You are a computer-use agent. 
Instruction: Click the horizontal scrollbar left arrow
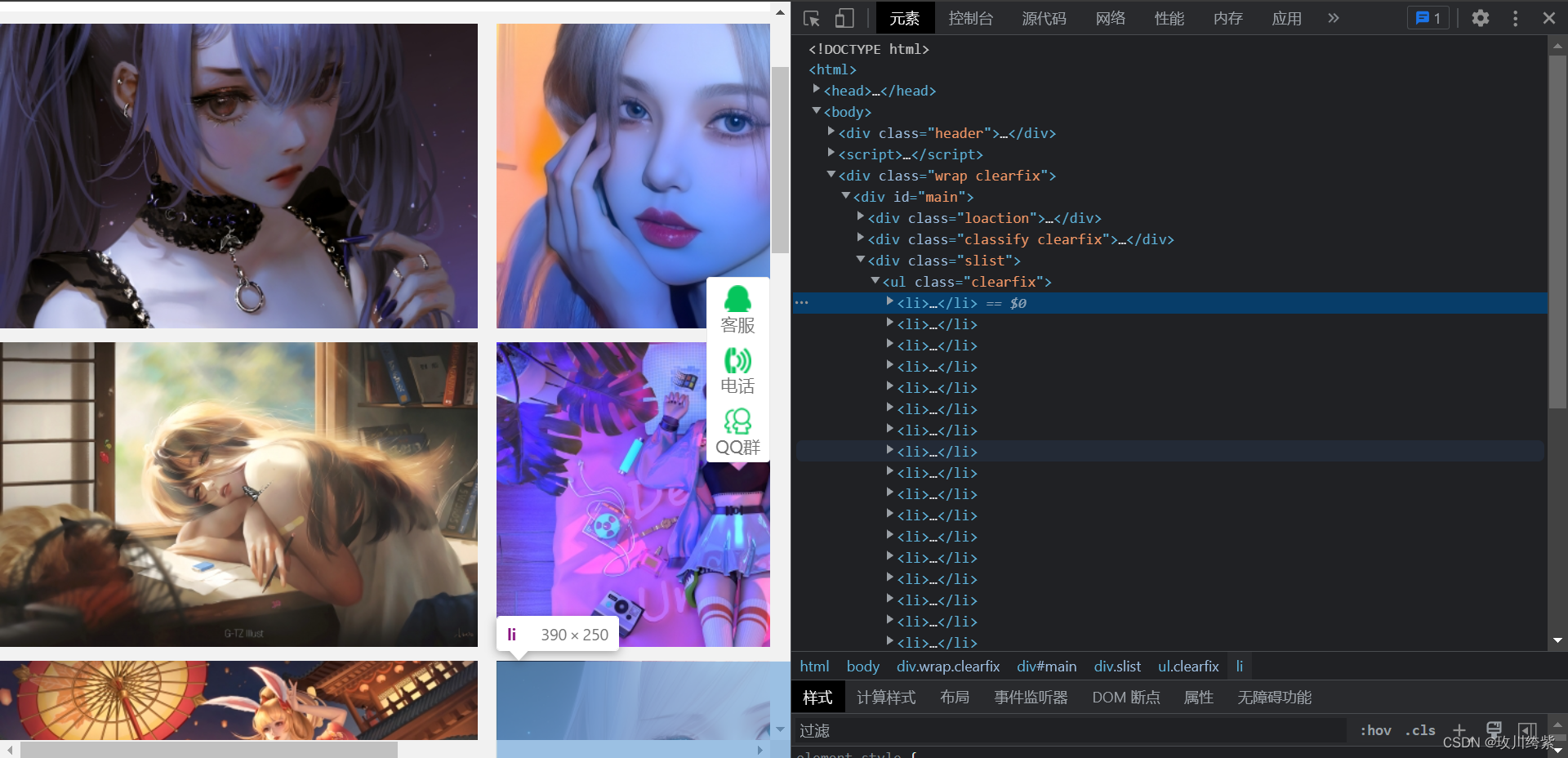click(10, 750)
